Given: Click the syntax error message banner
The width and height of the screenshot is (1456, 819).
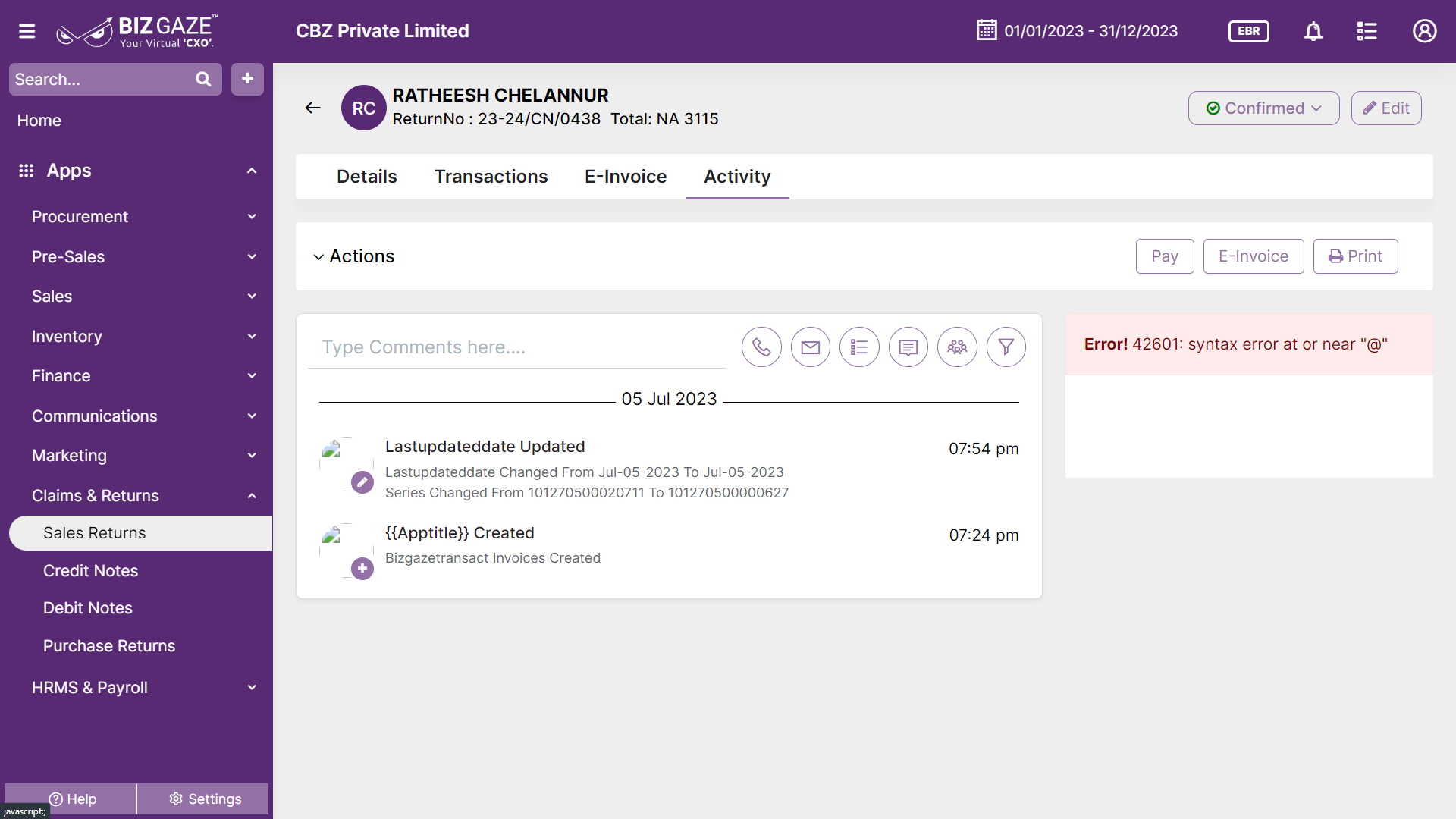Looking at the screenshot, I should 1249,344.
